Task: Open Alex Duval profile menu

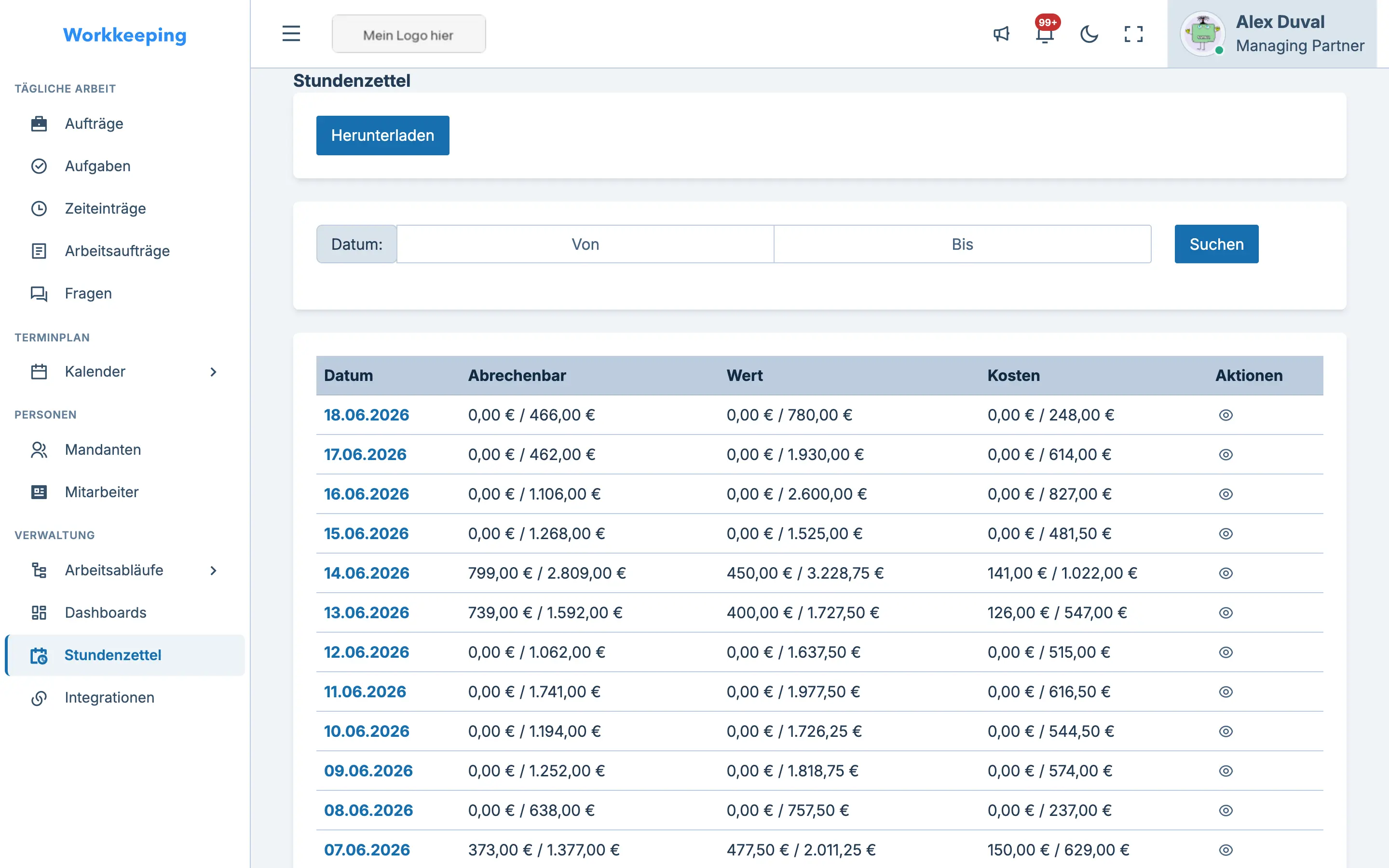Action: (x=1272, y=34)
